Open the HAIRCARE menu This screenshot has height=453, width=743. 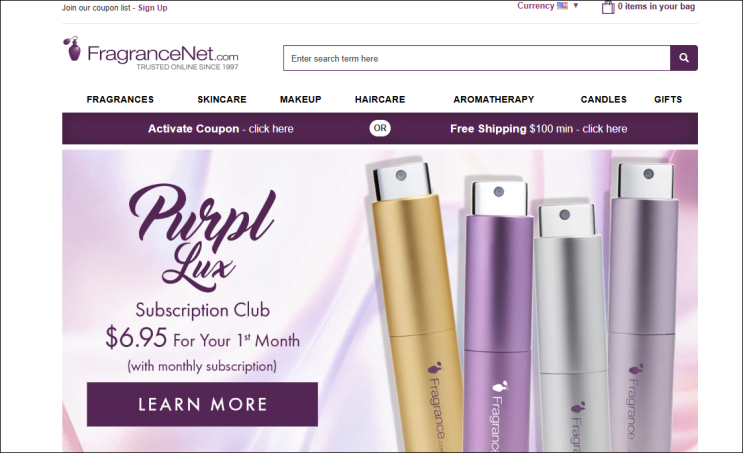pyautogui.click(x=380, y=100)
